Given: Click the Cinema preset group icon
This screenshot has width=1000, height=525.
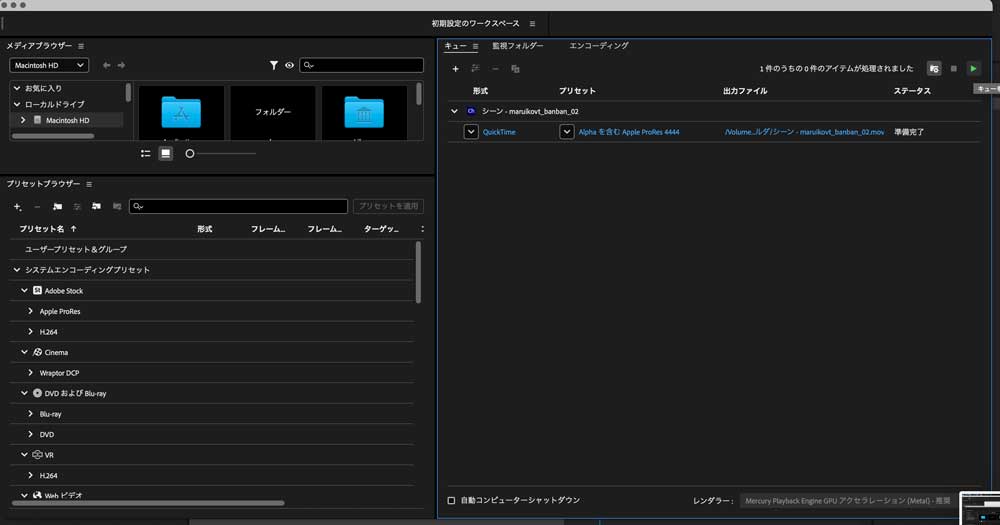Looking at the screenshot, I should coord(38,352).
